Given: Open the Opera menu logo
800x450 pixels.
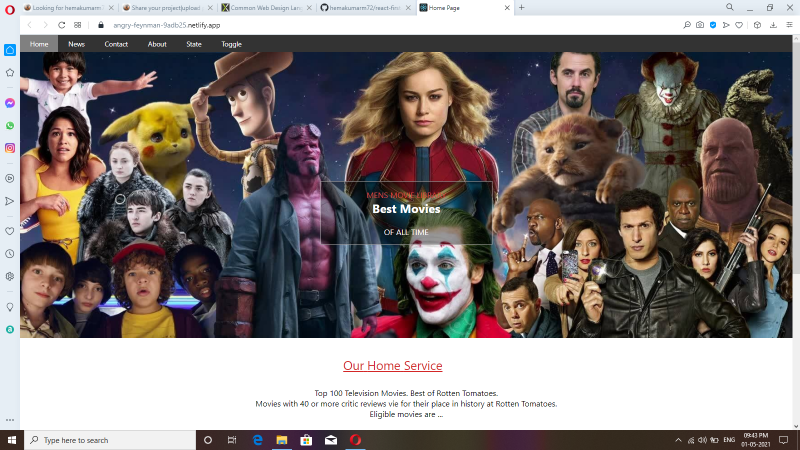Looking at the screenshot, I should pyautogui.click(x=10, y=10).
